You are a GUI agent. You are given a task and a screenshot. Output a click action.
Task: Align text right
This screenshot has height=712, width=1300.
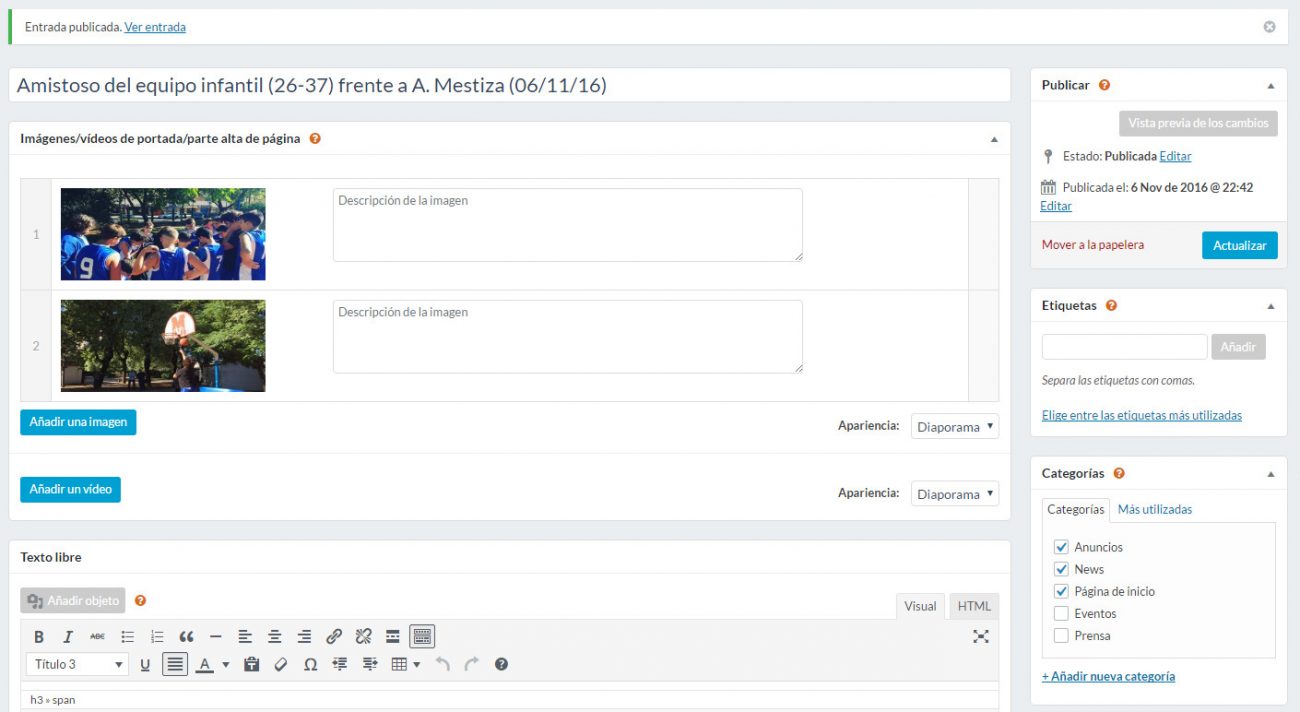click(x=304, y=636)
